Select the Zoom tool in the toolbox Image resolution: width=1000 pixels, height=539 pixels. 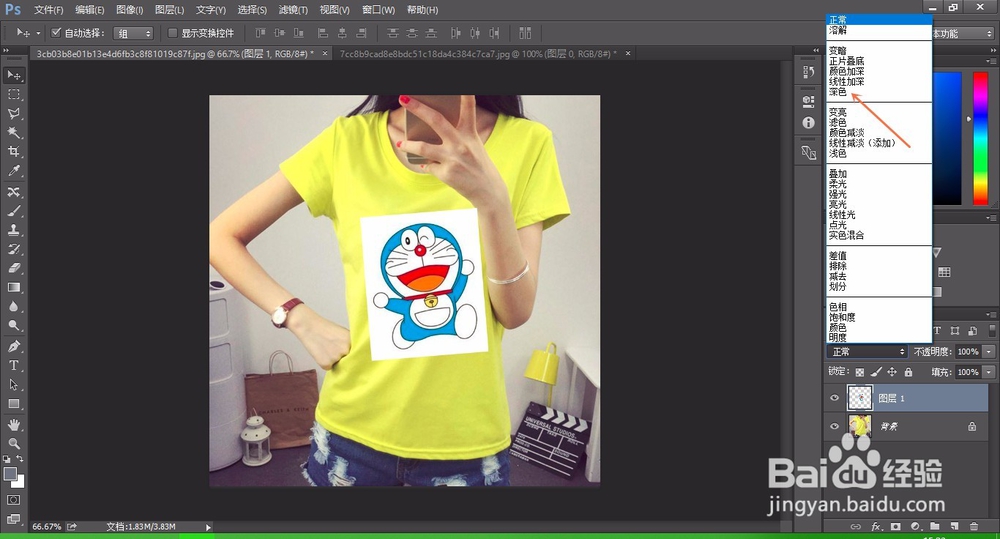click(13, 443)
